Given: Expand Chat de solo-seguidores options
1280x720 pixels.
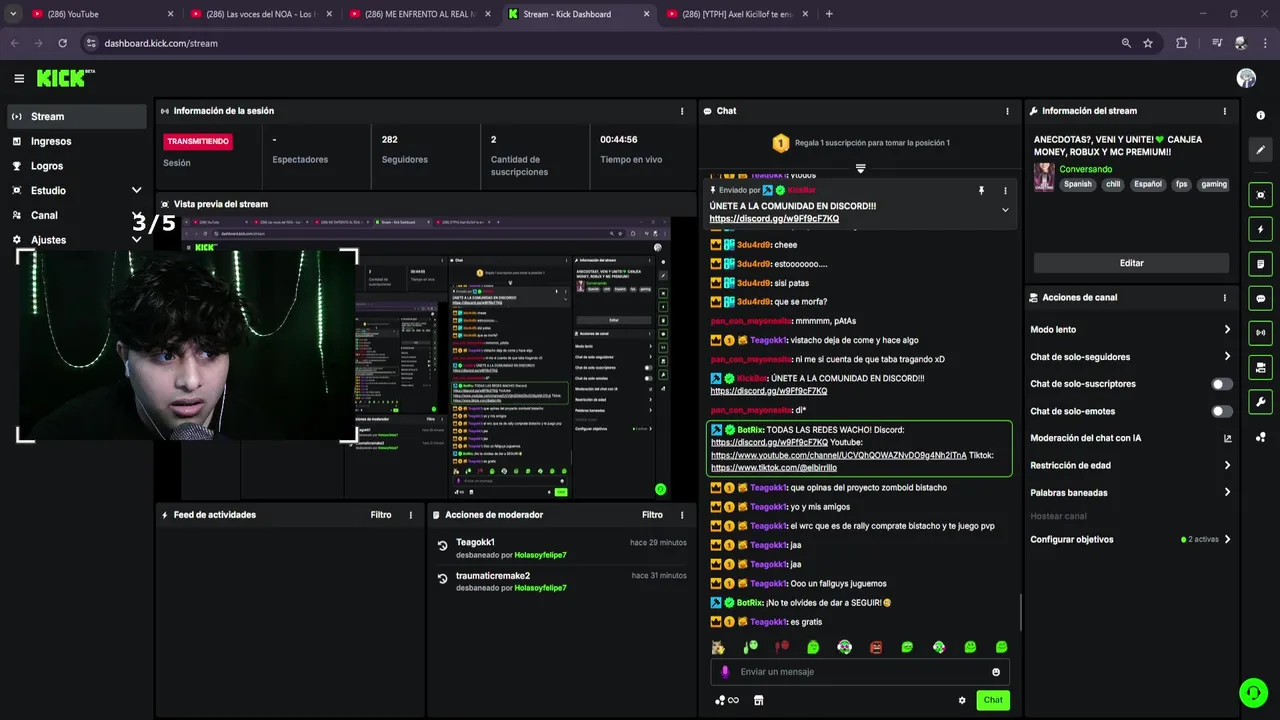Looking at the screenshot, I should 1227,357.
